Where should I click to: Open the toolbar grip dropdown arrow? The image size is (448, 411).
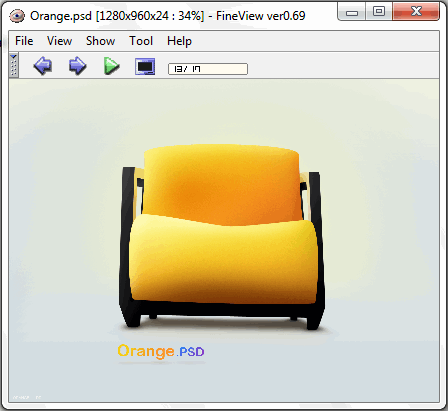[13, 57]
